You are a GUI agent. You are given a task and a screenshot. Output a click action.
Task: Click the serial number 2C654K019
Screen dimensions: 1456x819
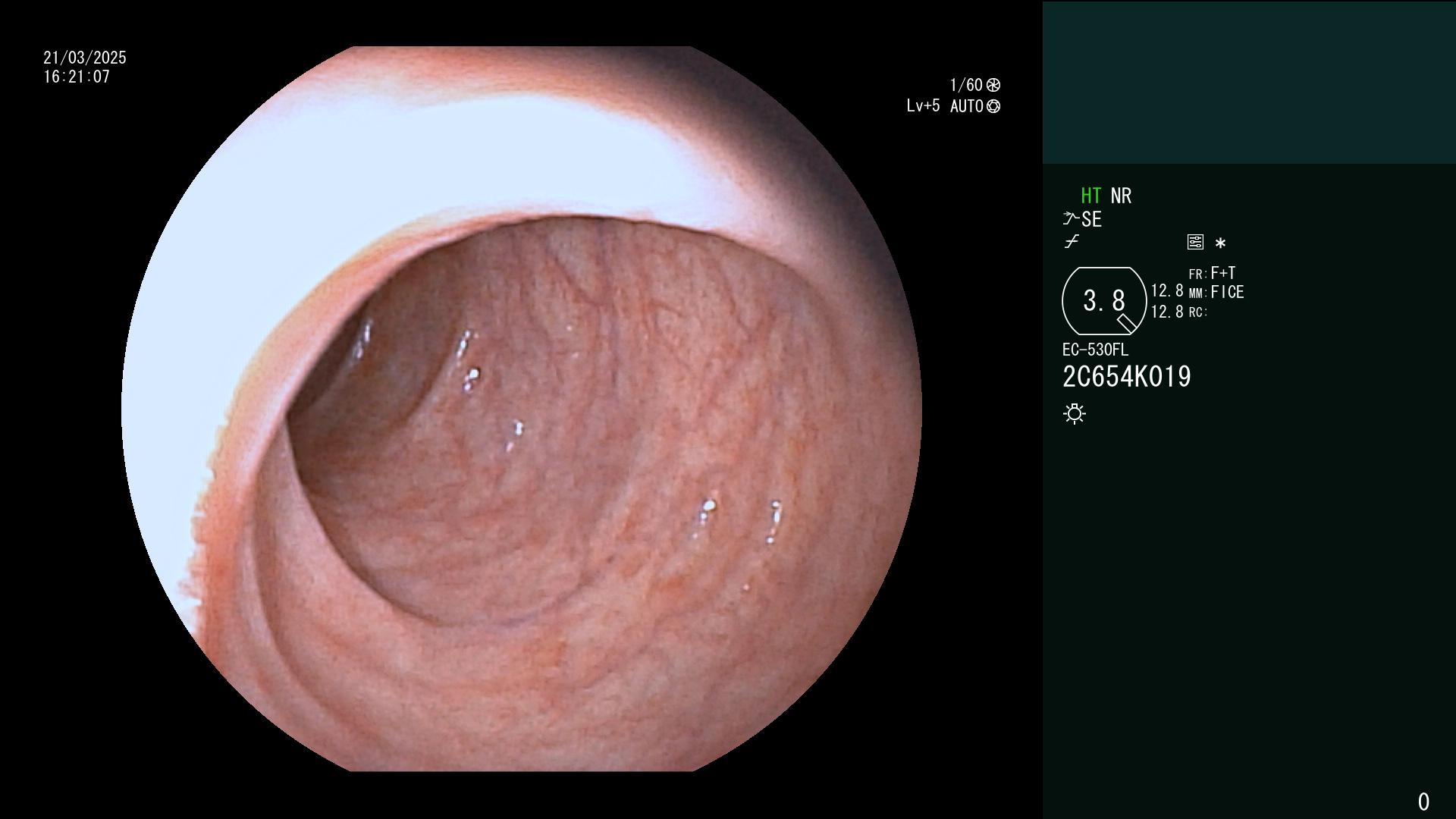click(x=1127, y=377)
